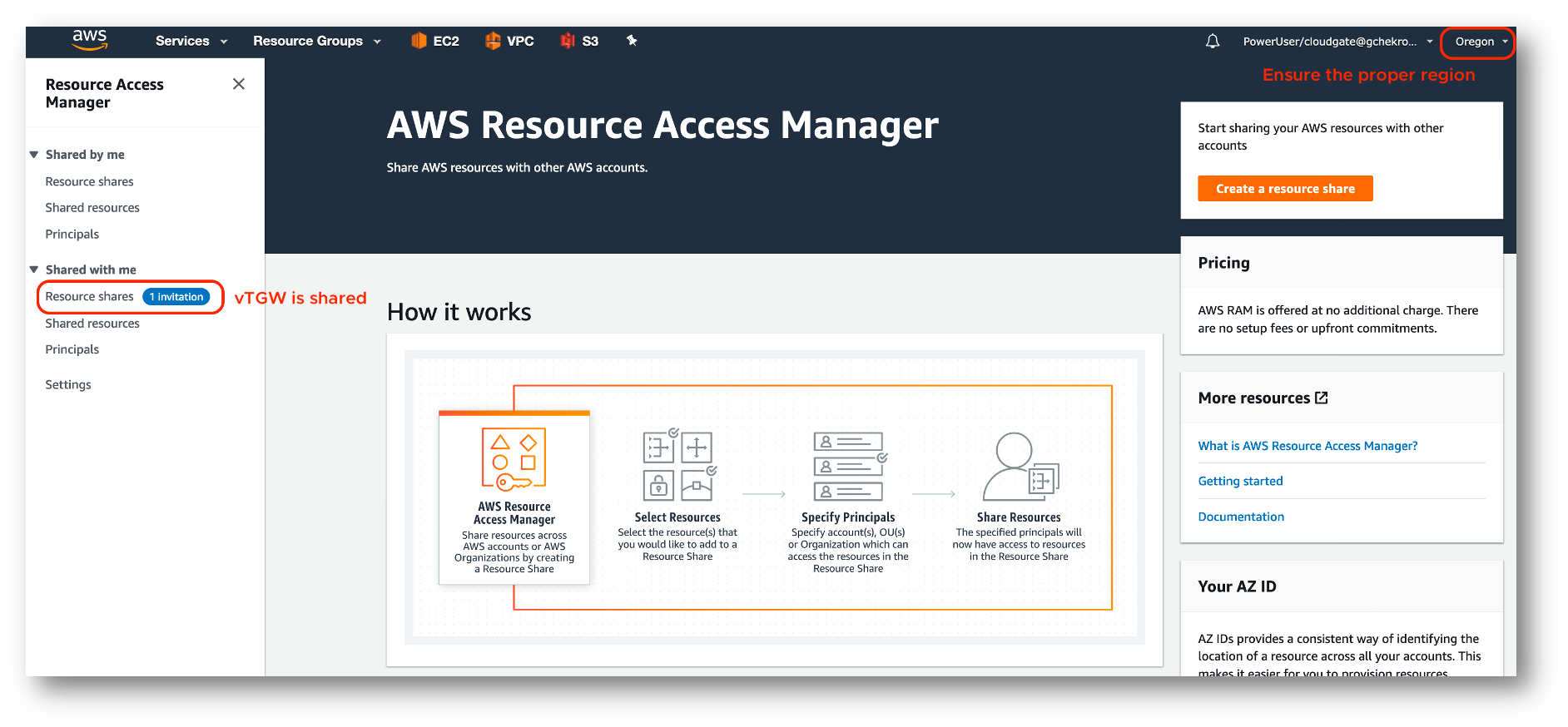Screen dimensions: 1568x727
Task: Click 'Start sharing your AWS resources' text
Action: (1320, 136)
